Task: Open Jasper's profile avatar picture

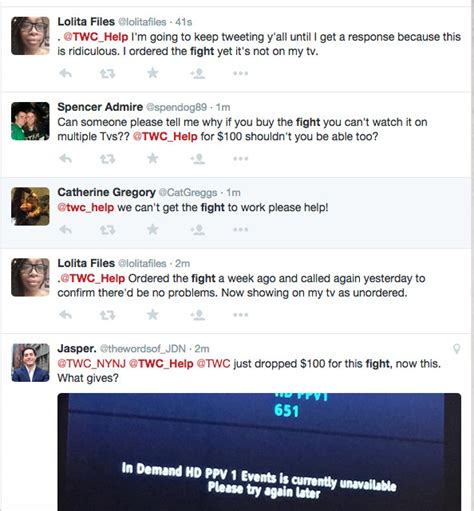Action: [x=30, y=363]
